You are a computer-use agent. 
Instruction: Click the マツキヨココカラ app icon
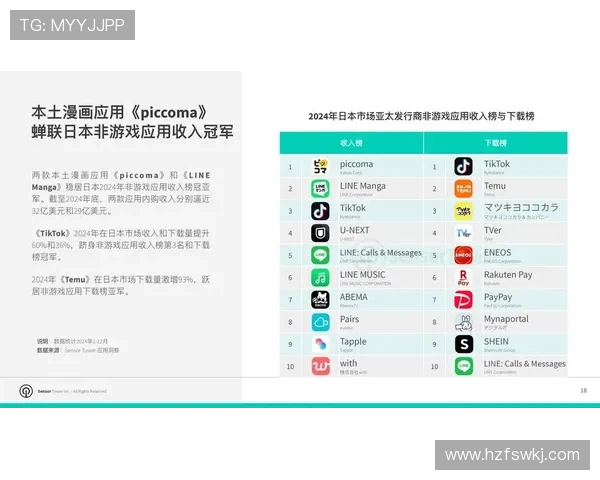tap(463, 211)
